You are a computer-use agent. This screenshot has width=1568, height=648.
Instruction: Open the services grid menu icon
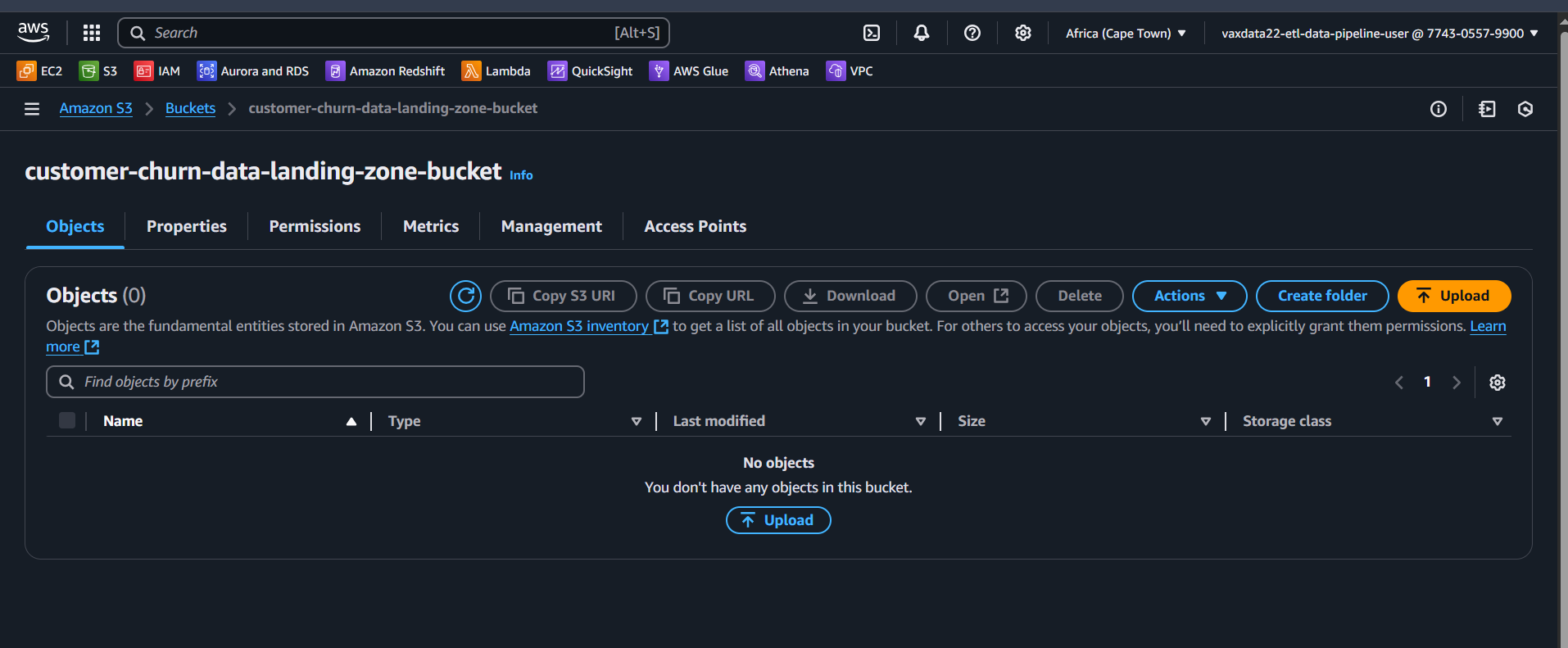click(92, 33)
